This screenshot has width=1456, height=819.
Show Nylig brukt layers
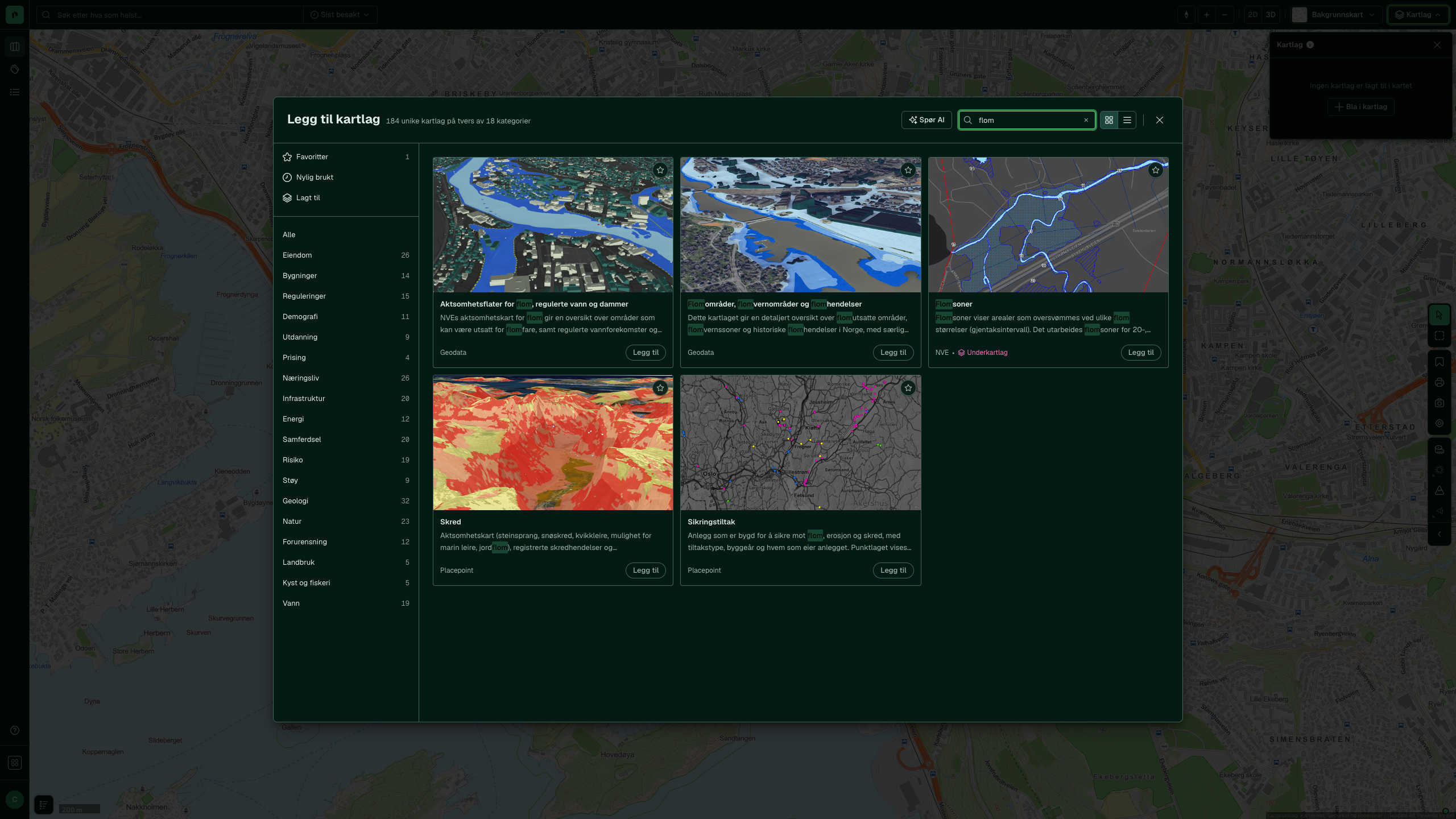click(346, 177)
